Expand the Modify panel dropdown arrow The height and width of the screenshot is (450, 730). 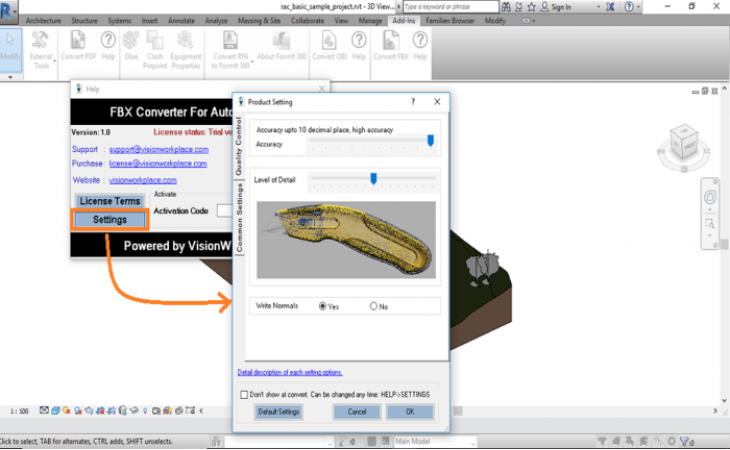[x=10, y=77]
